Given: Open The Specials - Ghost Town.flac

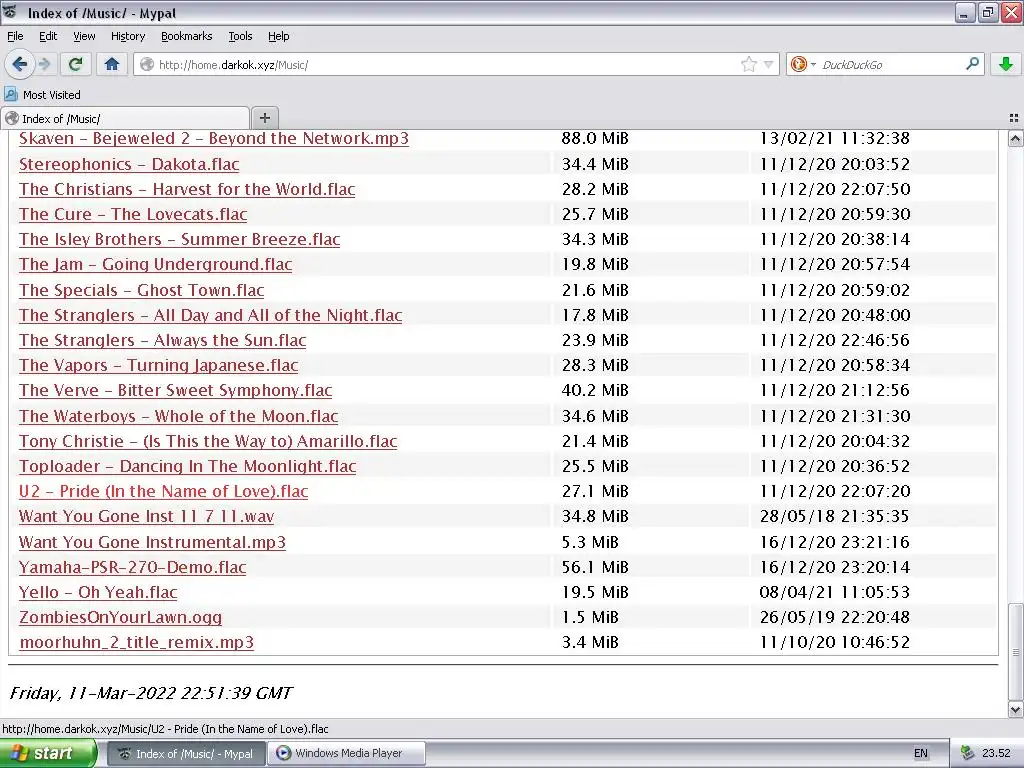Looking at the screenshot, I should tap(142, 290).
